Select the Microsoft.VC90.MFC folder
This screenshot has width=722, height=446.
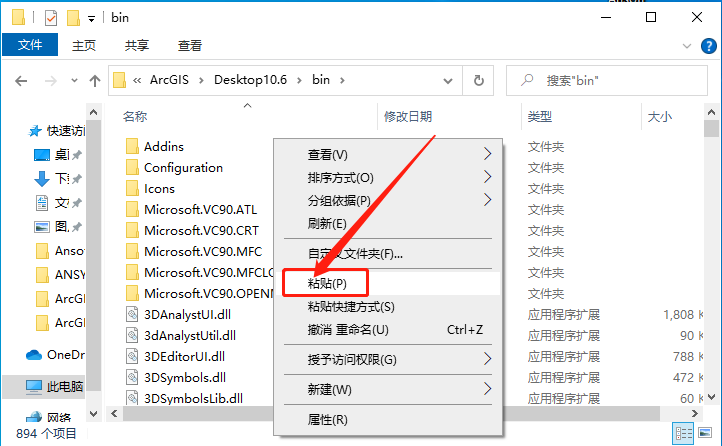(193, 252)
